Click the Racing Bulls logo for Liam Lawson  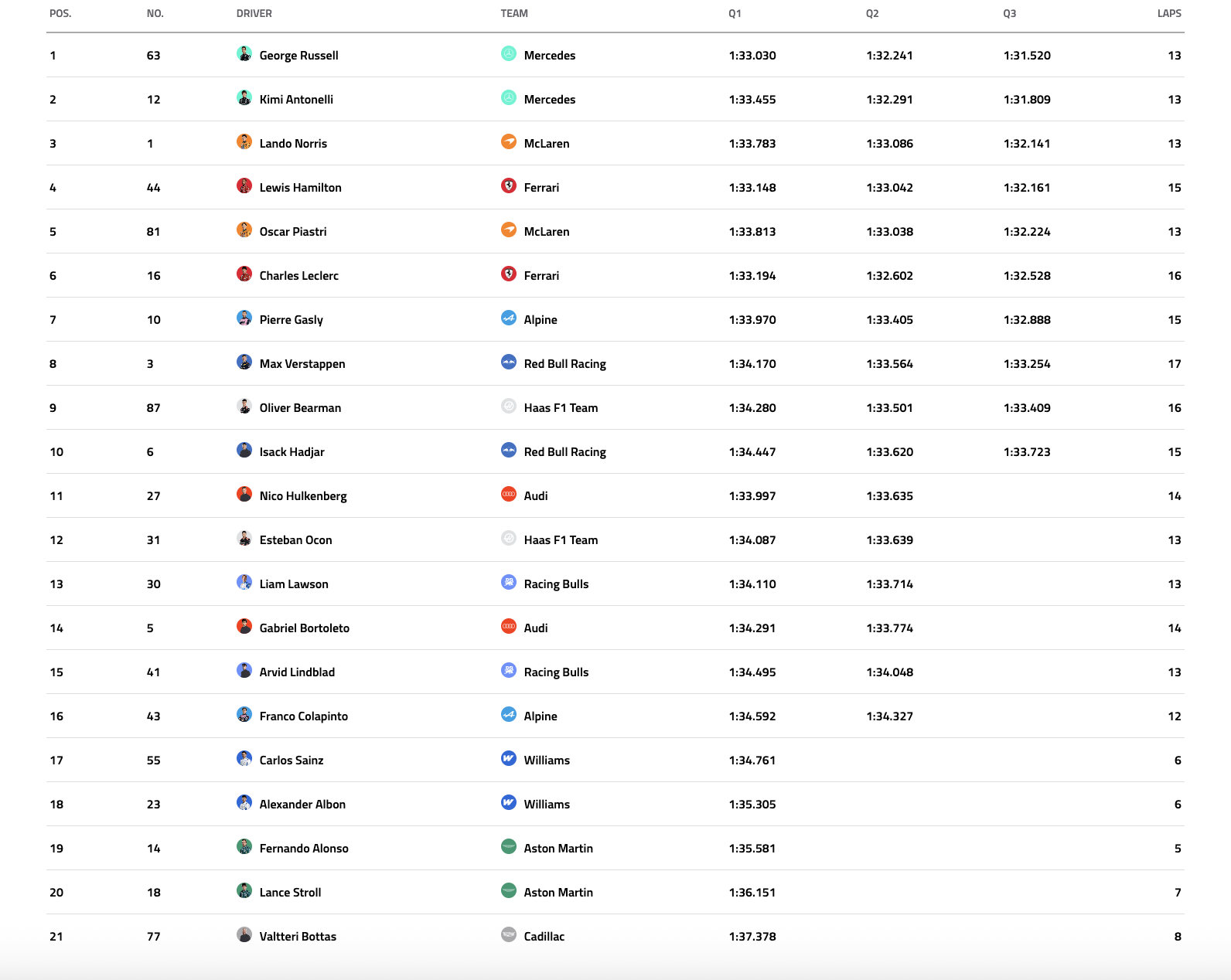pyautogui.click(x=508, y=583)
